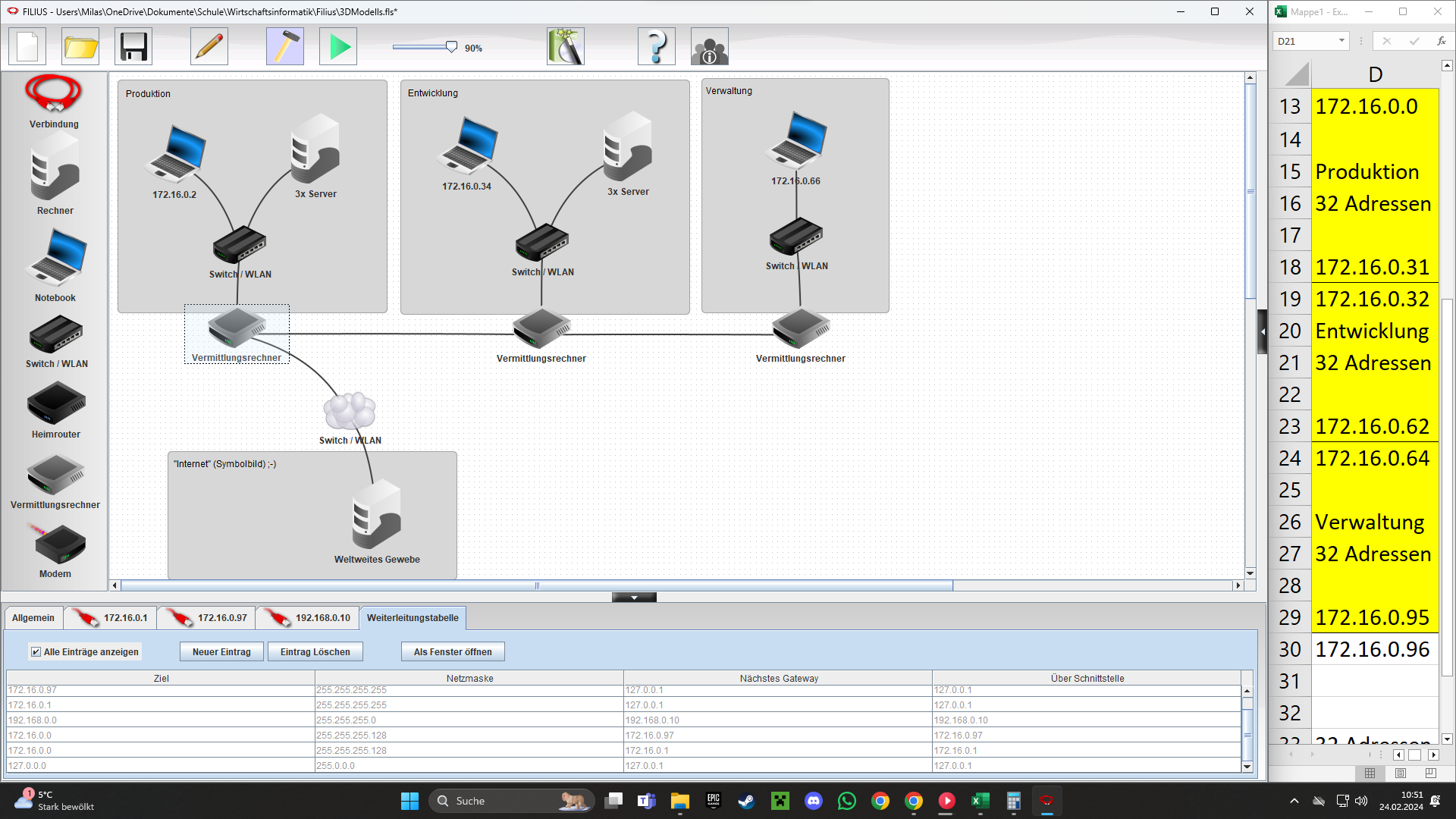Open Excel from the taskbar
This screenshot has height=819, width=1456.
[981, 801]
